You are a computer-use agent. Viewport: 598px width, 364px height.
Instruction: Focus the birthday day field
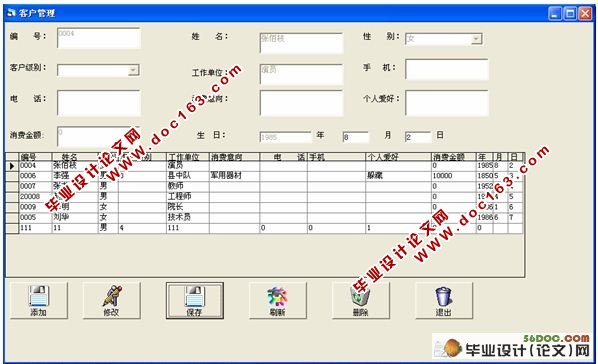(x=418, y=137)
